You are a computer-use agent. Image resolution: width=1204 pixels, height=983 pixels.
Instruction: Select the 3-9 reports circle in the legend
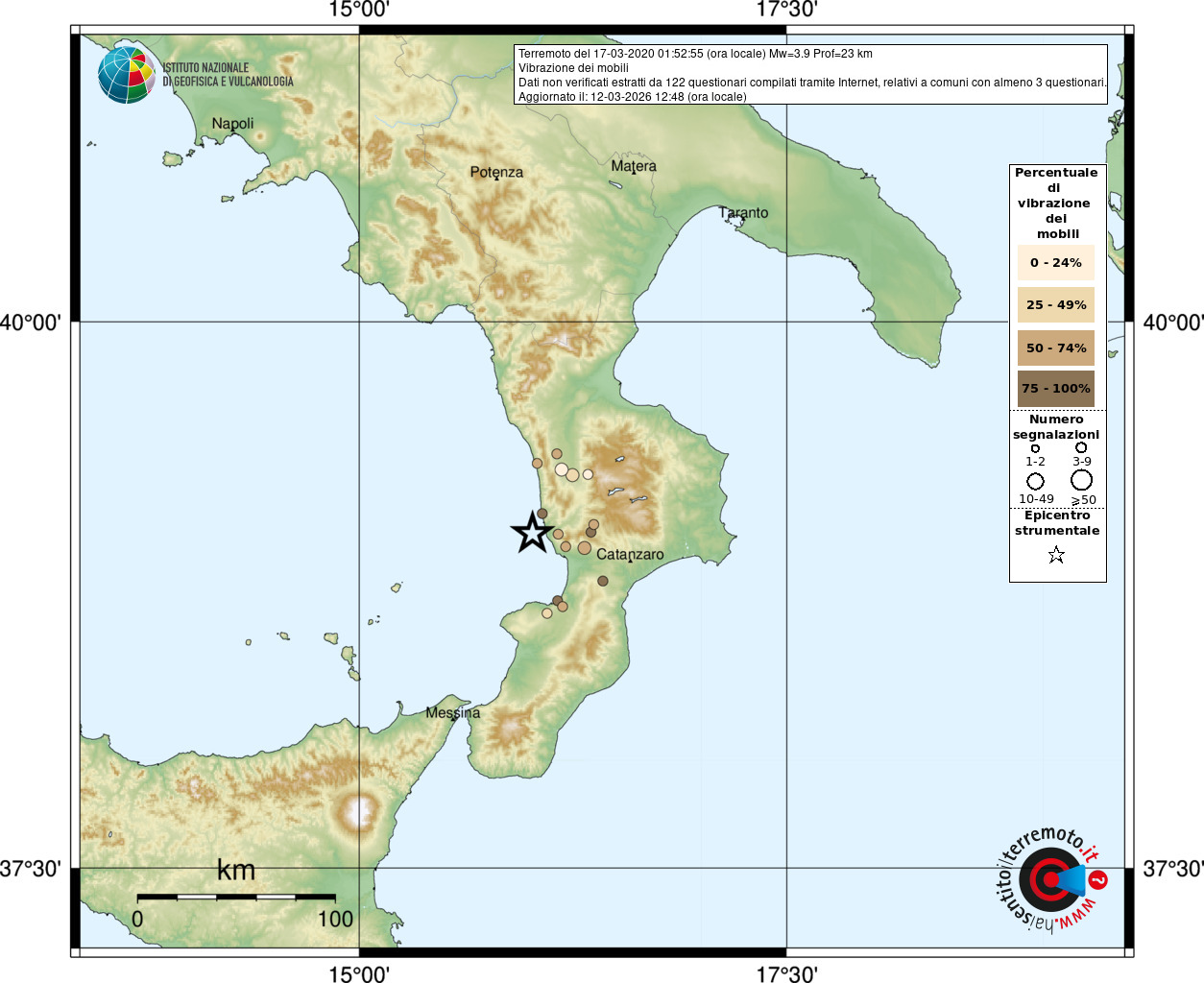(x=1081, y=447)
